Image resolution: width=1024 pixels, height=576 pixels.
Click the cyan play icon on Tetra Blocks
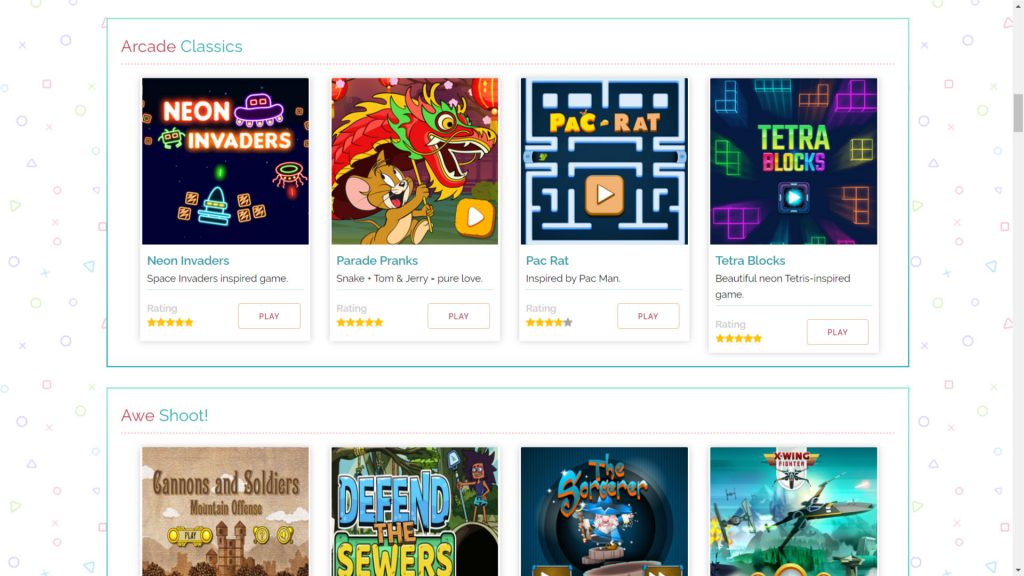(x=793, y=197)
